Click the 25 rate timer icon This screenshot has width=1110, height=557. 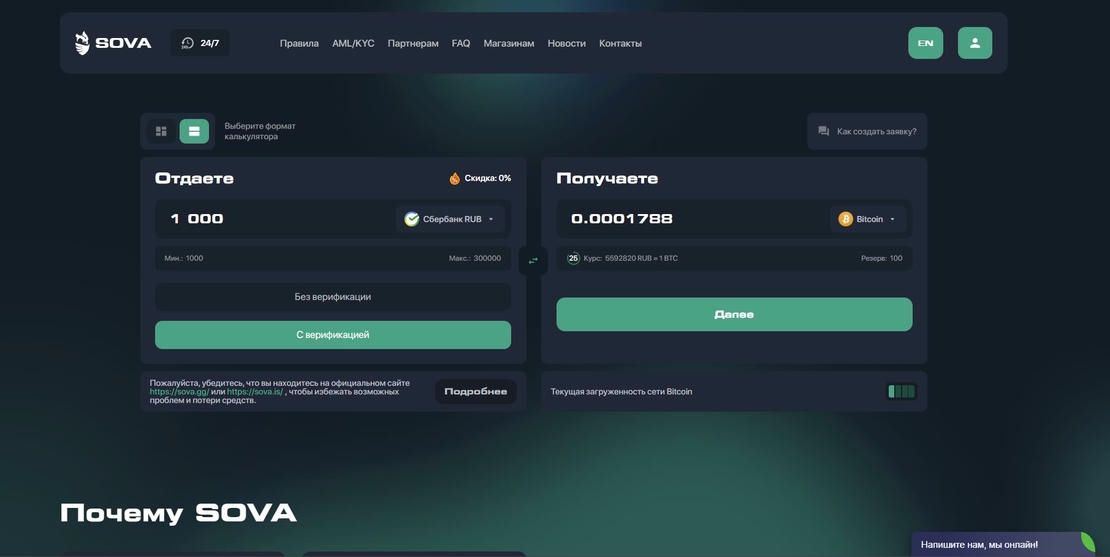pos(573,258)
